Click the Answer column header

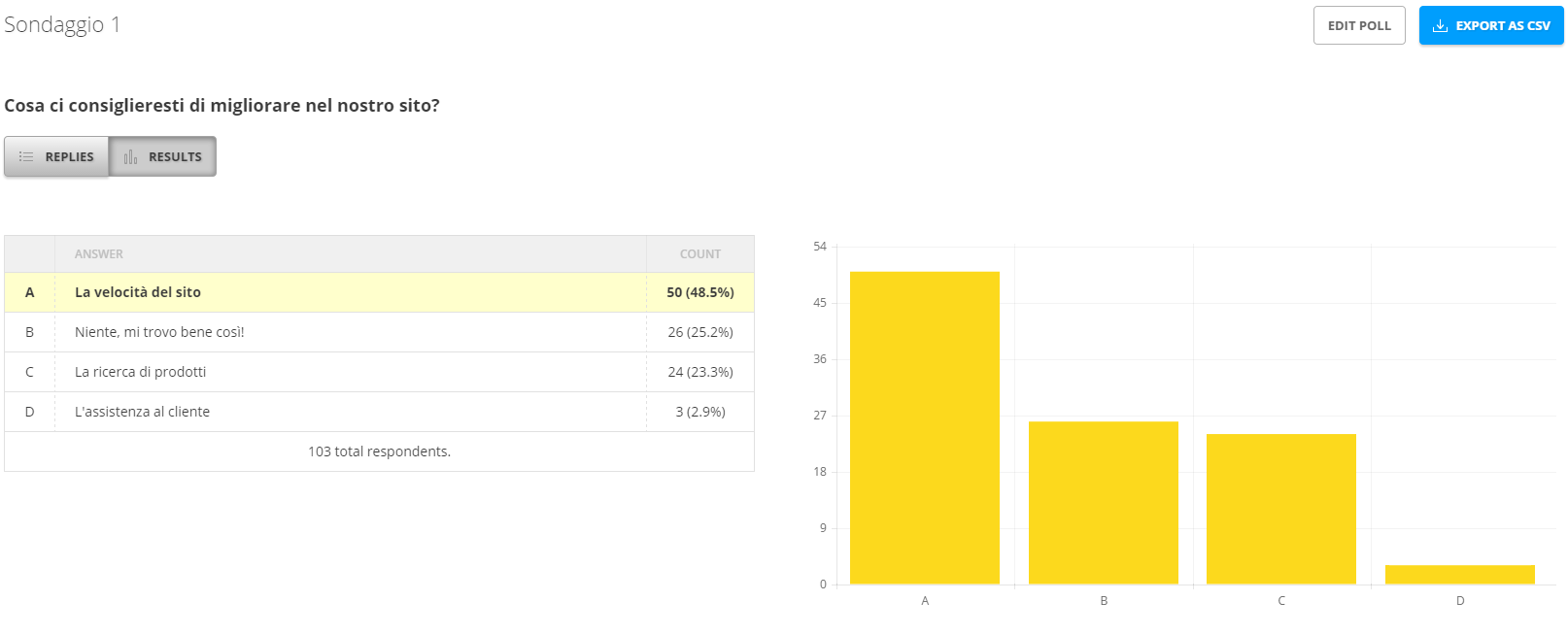(x=99, y=254)
